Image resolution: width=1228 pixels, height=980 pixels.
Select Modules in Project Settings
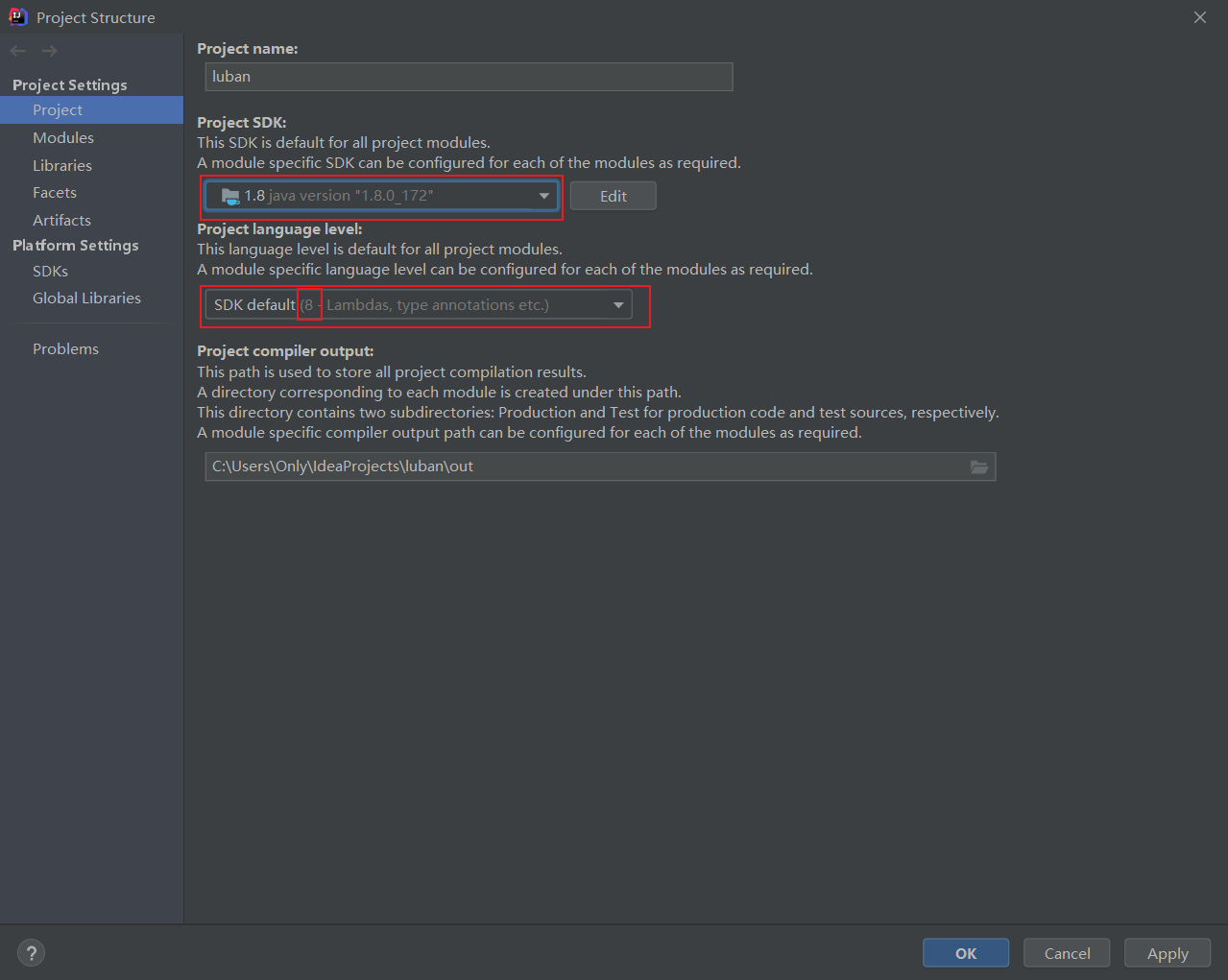[62, 137]
